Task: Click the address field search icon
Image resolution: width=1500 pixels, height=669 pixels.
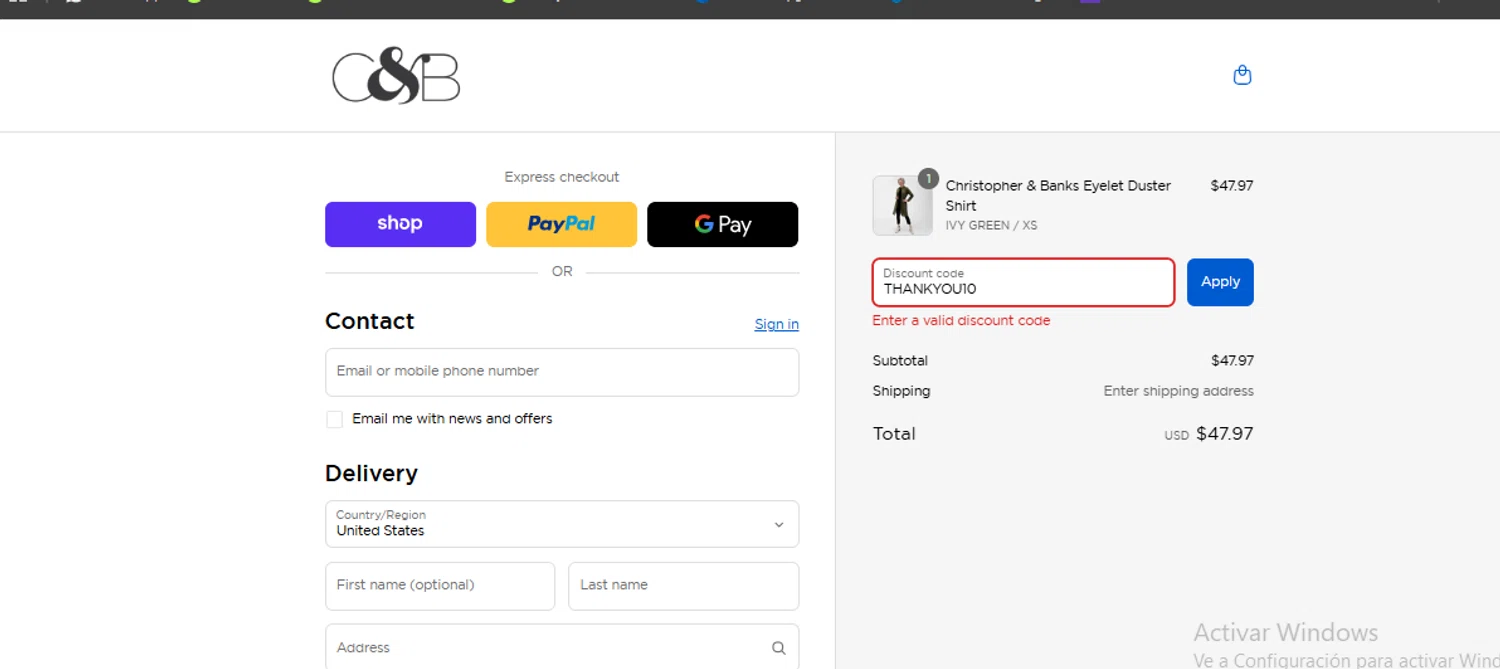Action: pos(778,648)
